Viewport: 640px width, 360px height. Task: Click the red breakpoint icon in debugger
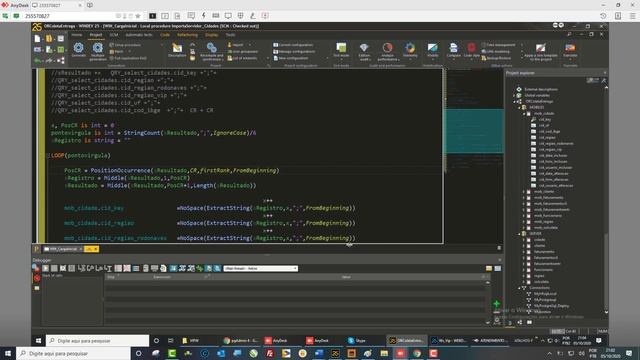point(37,278)
